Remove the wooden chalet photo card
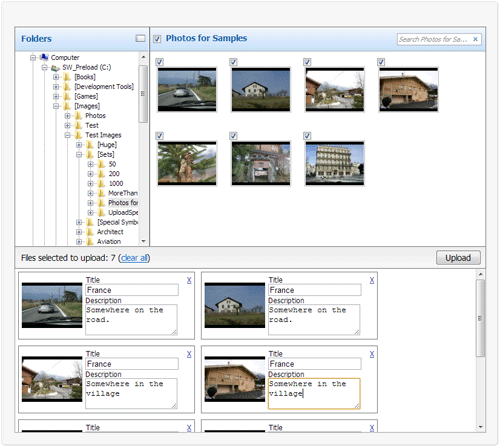Viewport: 500px width, 446px height. [x=372, y=354]
